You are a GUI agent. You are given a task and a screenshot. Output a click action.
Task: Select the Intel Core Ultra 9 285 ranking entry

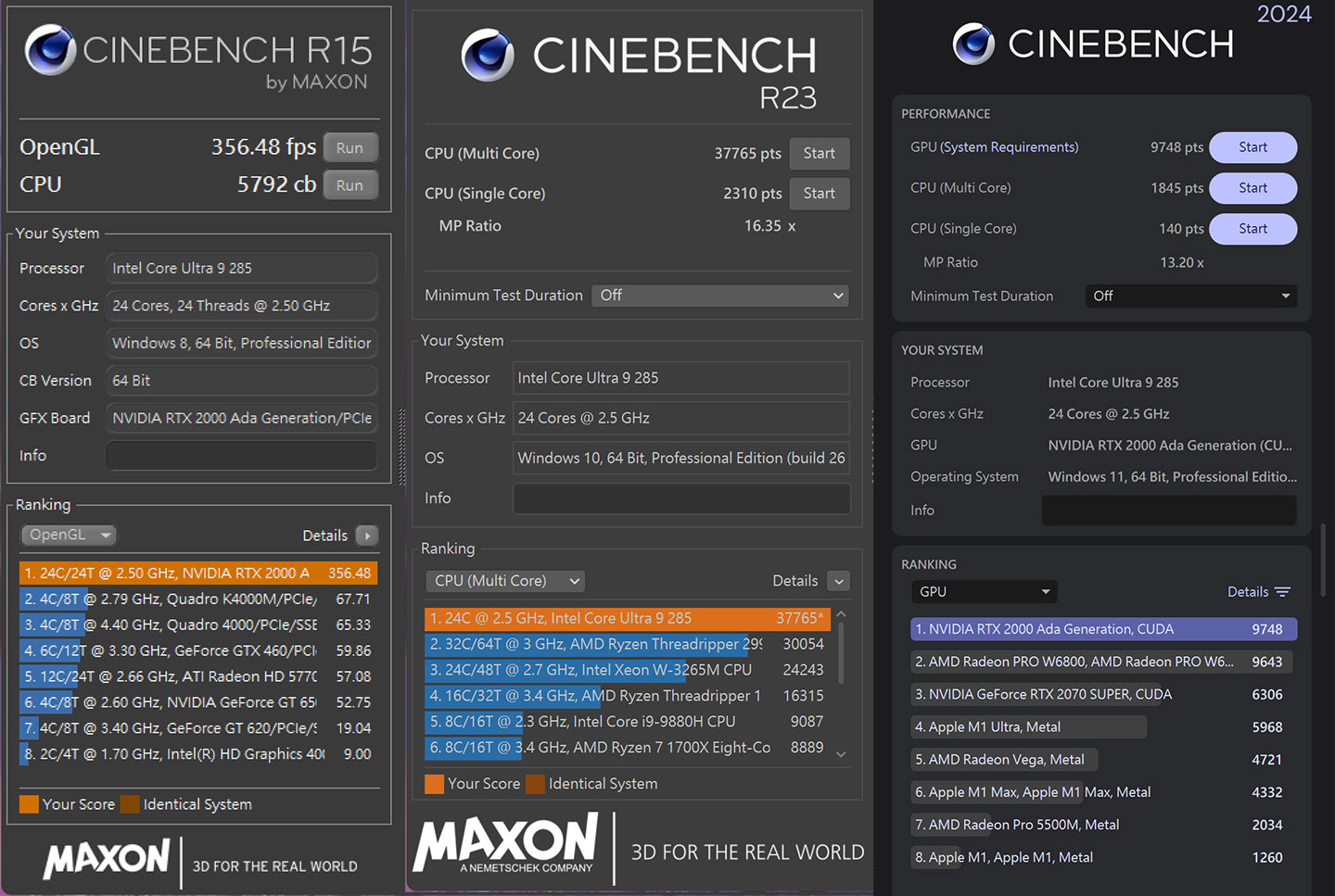click(x=627, y=617)
